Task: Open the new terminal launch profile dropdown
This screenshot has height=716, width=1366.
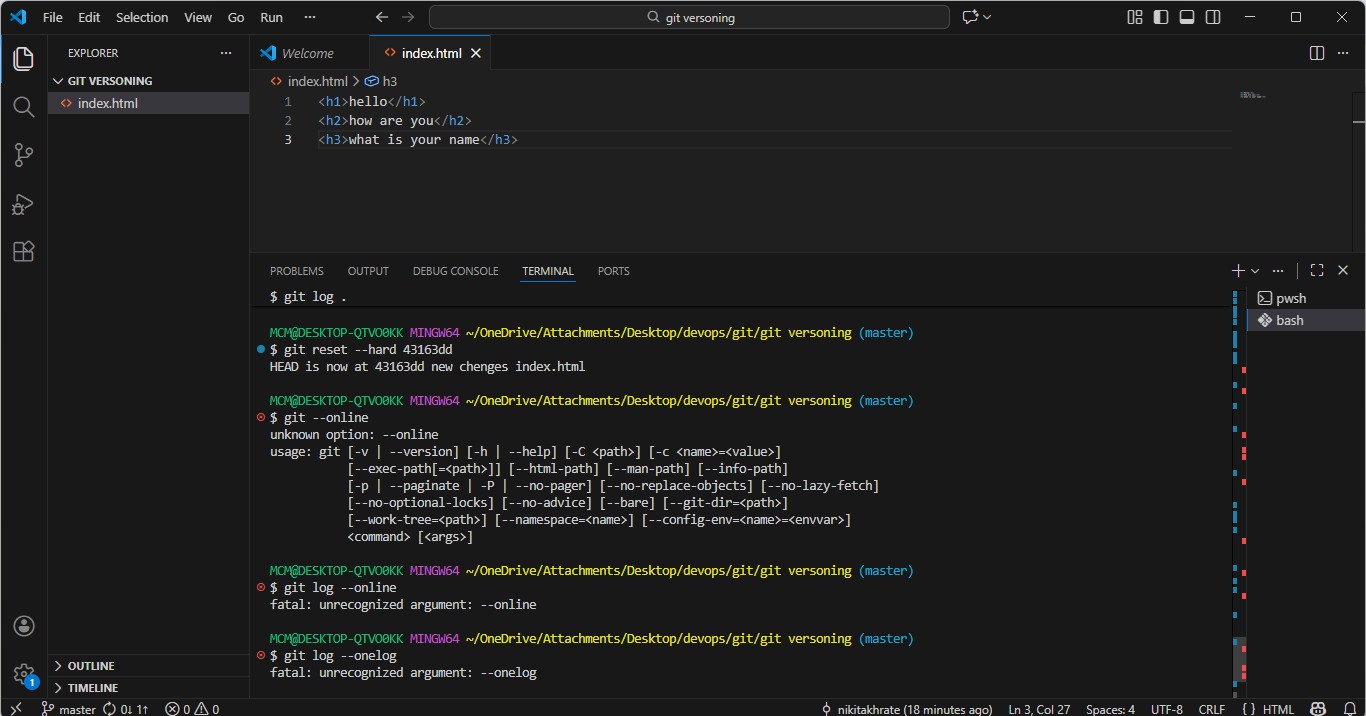Action: [x=1255, y=271]
